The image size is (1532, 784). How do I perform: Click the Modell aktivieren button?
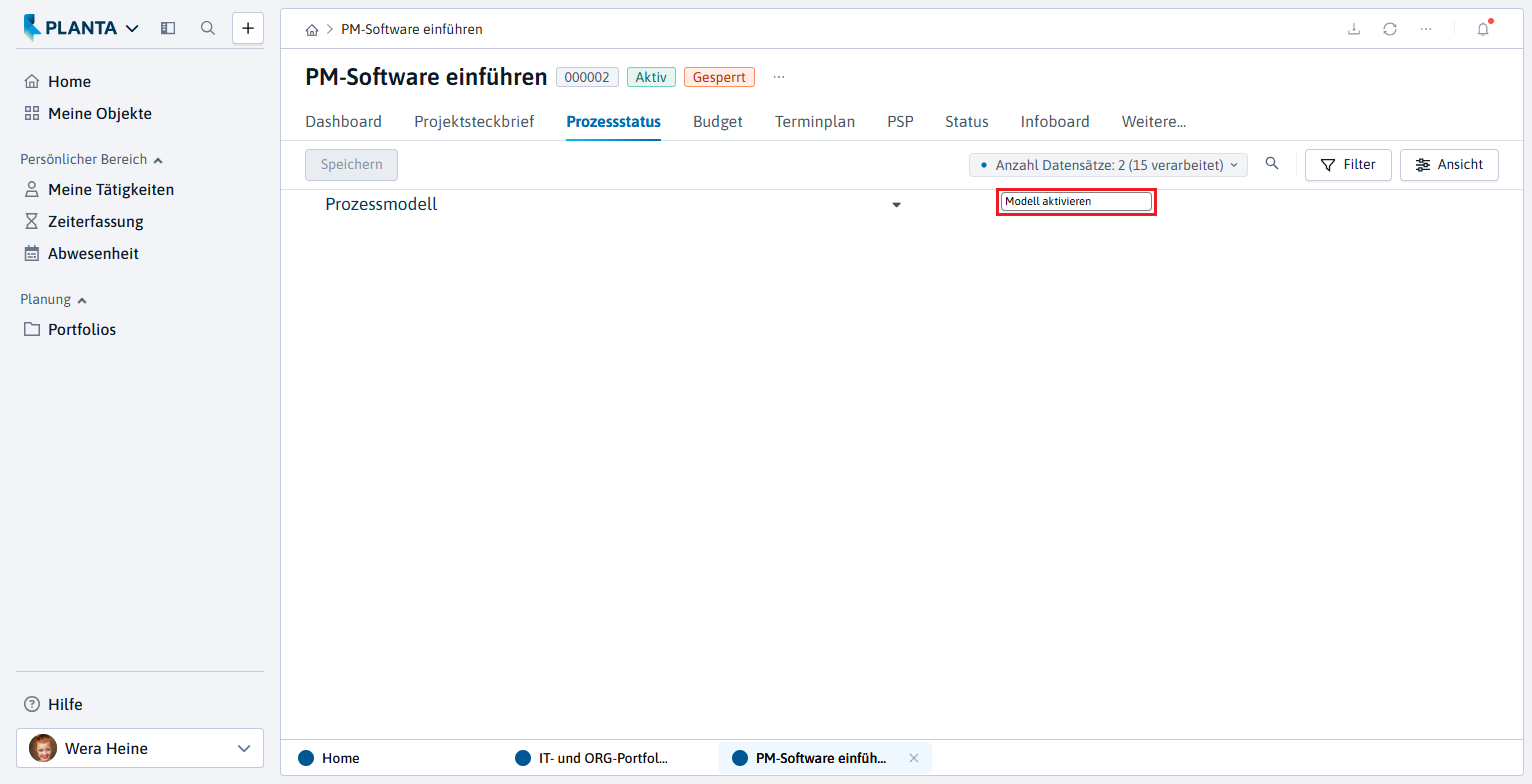[1077, 202]
